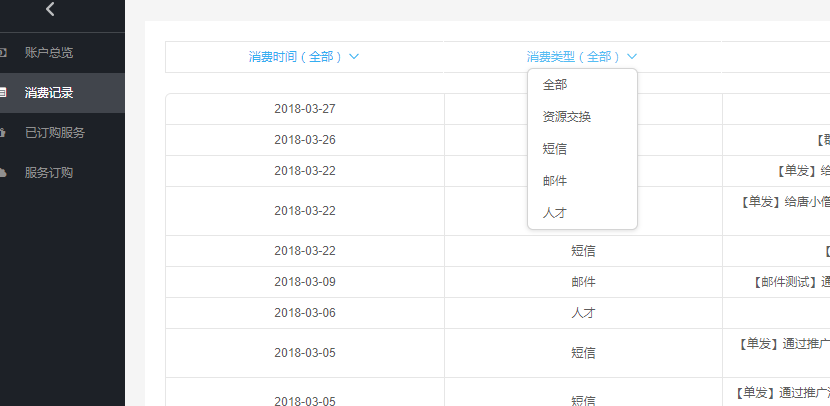Screen dimensions: 830x406
Task: Pick 人才 in the dropdown list
Action: [555, 213]
